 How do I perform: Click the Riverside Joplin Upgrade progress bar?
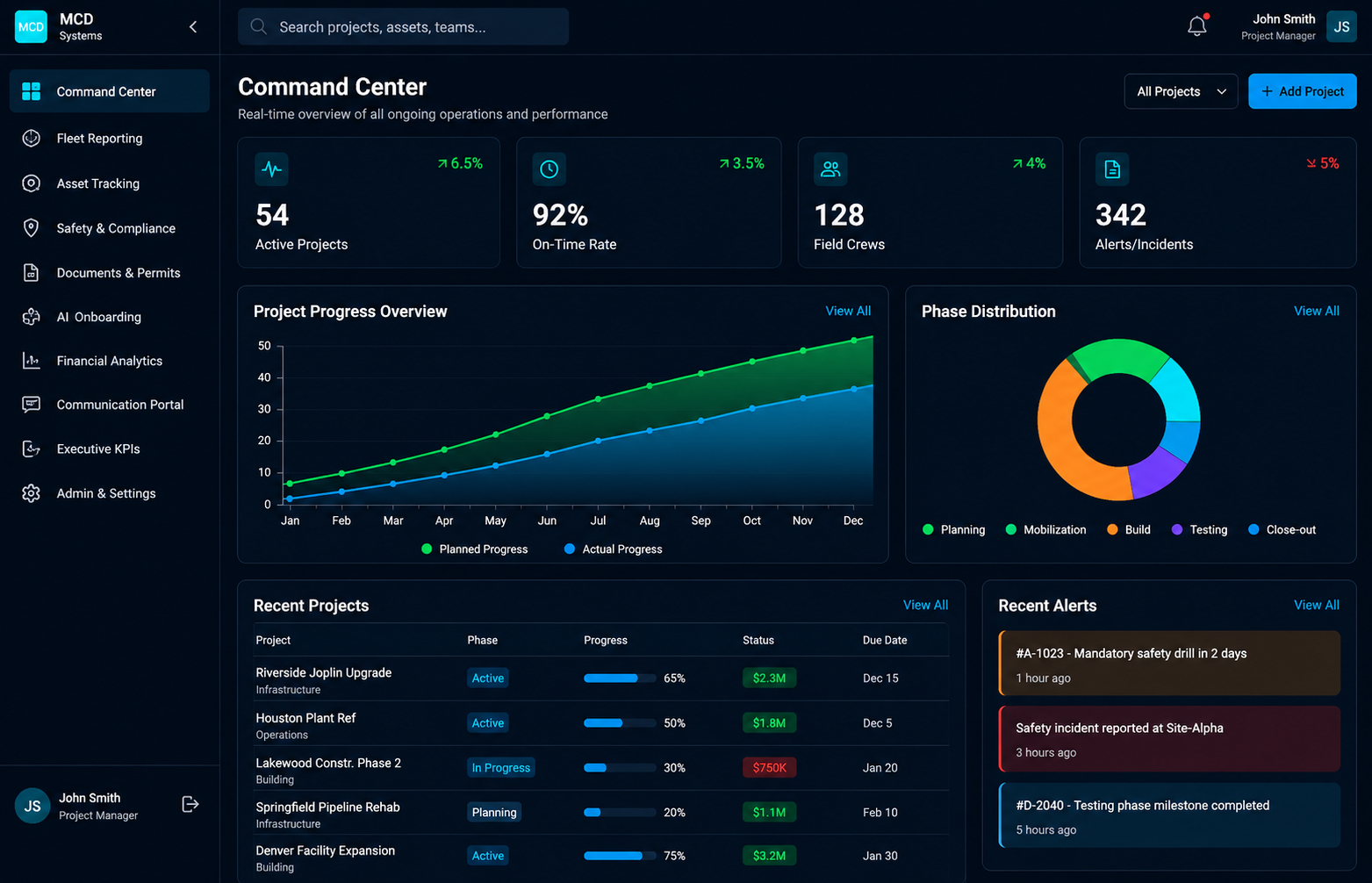620,678
